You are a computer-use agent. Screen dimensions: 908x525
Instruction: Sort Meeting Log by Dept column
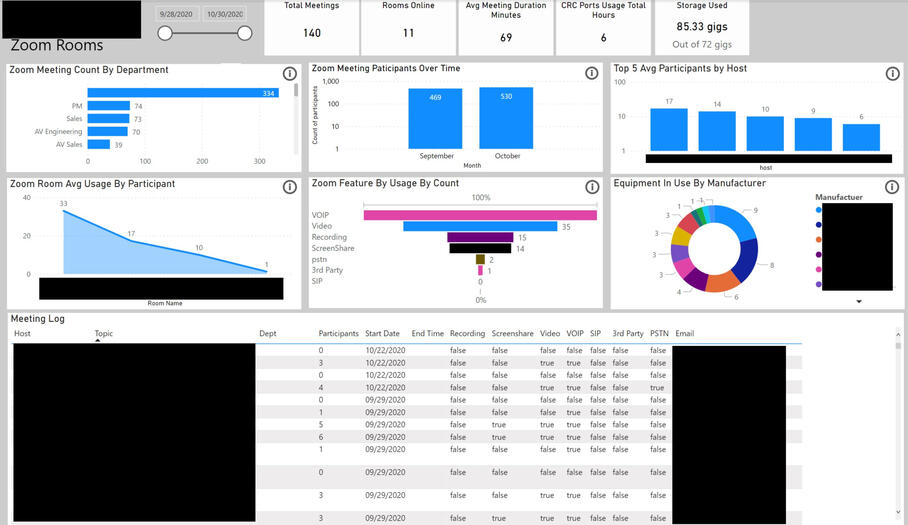[x=268, y=333]
